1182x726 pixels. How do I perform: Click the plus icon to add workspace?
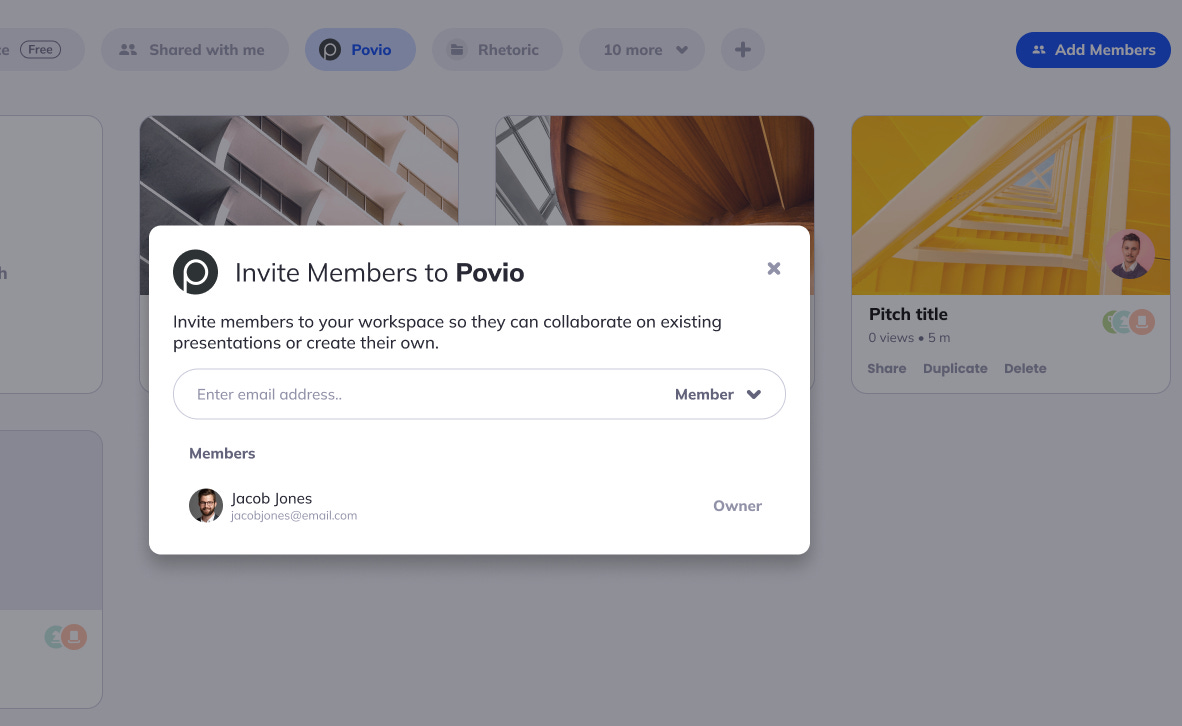(x=743, y=50)
